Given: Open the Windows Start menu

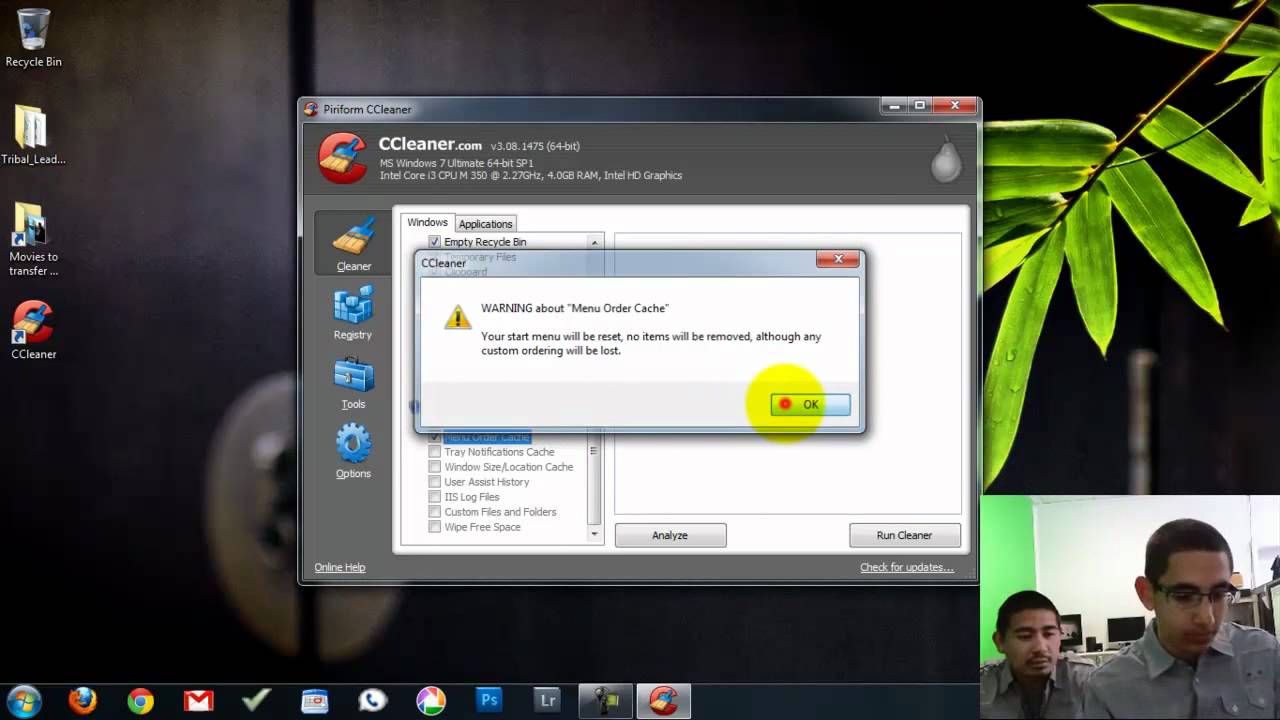Looking at the screenshot, I should pyautogui.click(x=23, y=700).
